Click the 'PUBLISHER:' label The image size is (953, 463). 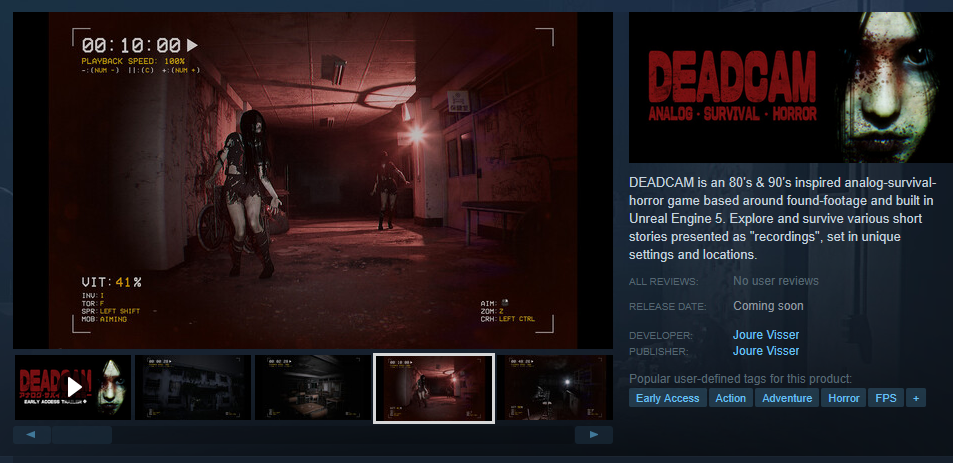click(659, 351)
